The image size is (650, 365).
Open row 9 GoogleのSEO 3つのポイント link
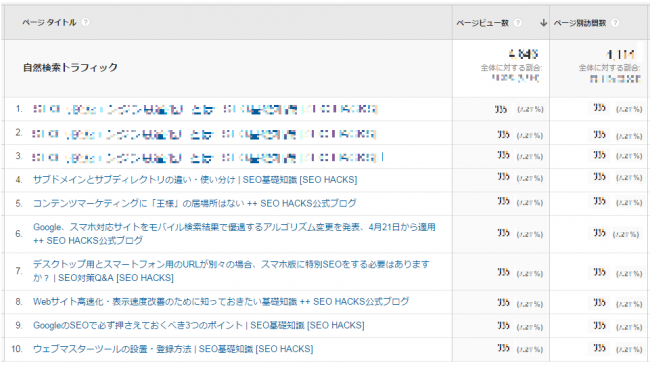pyautogui.click(x=199, y=325)
